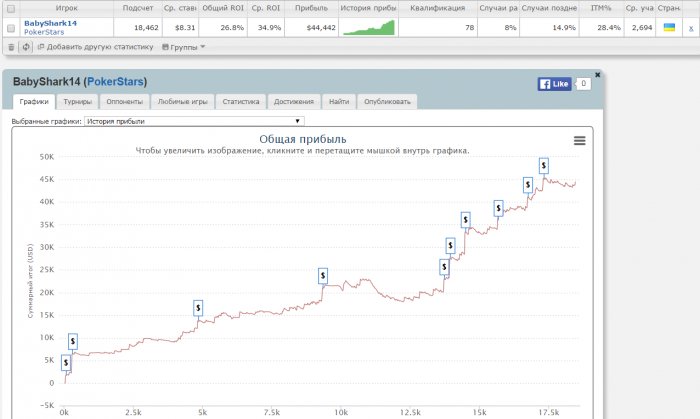The image size is (700, 419).
Task: Toggle the select-all checkbox in the table header
Action: (x=11, y=8)
